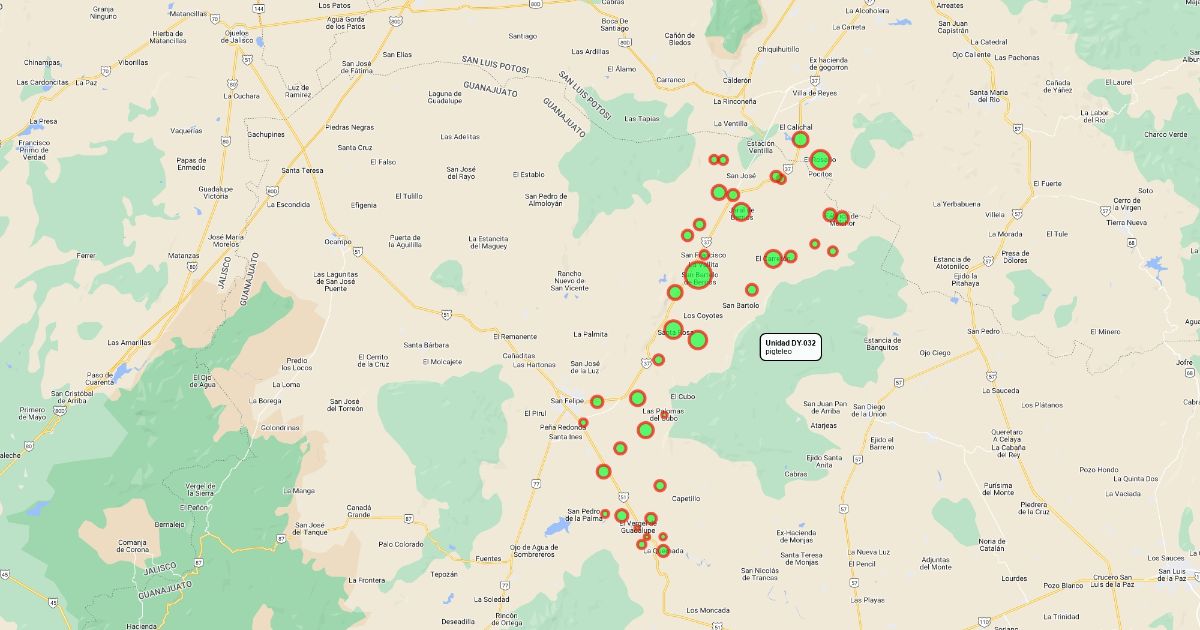The image size is (1200, 630).
Task: Select the marker overlapping the Santa Rosa label
Action: (673, 330)
